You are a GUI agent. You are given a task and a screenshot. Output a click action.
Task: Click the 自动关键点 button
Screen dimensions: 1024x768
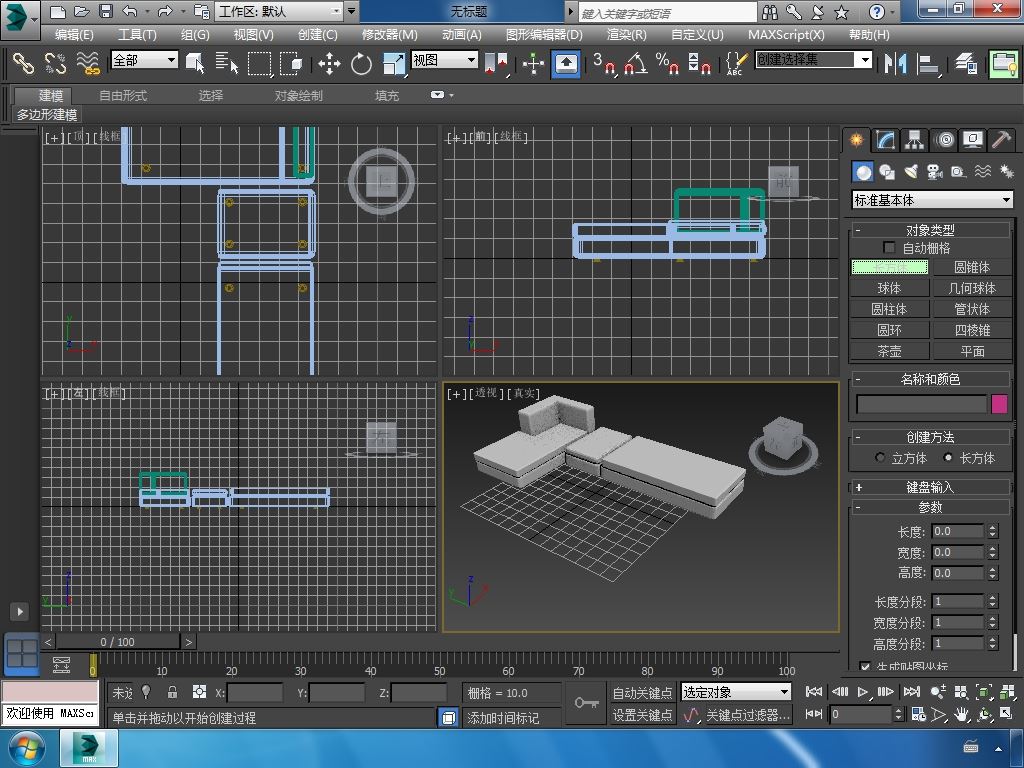642,693
